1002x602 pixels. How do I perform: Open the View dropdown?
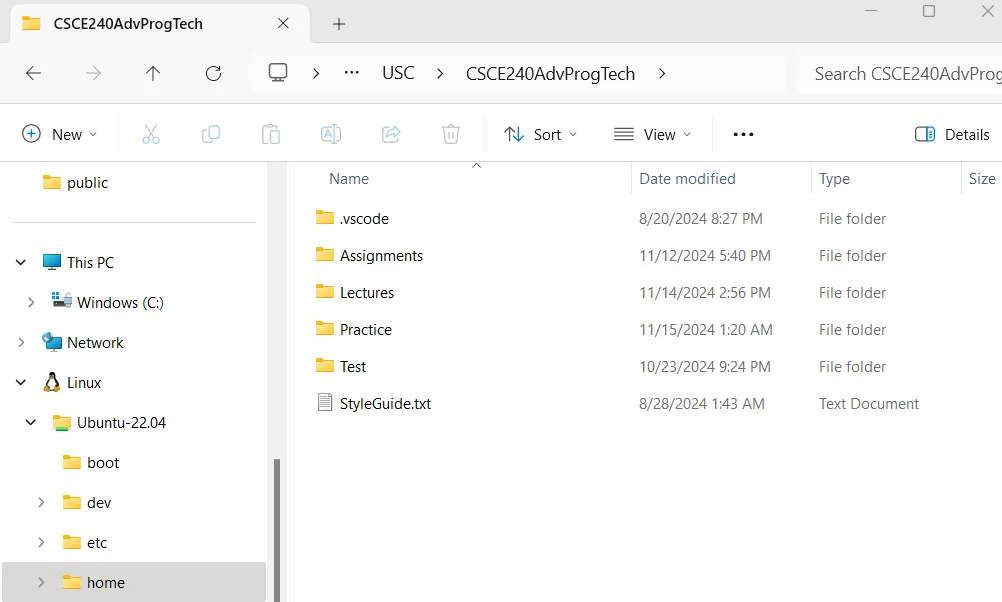pos(652,133)
